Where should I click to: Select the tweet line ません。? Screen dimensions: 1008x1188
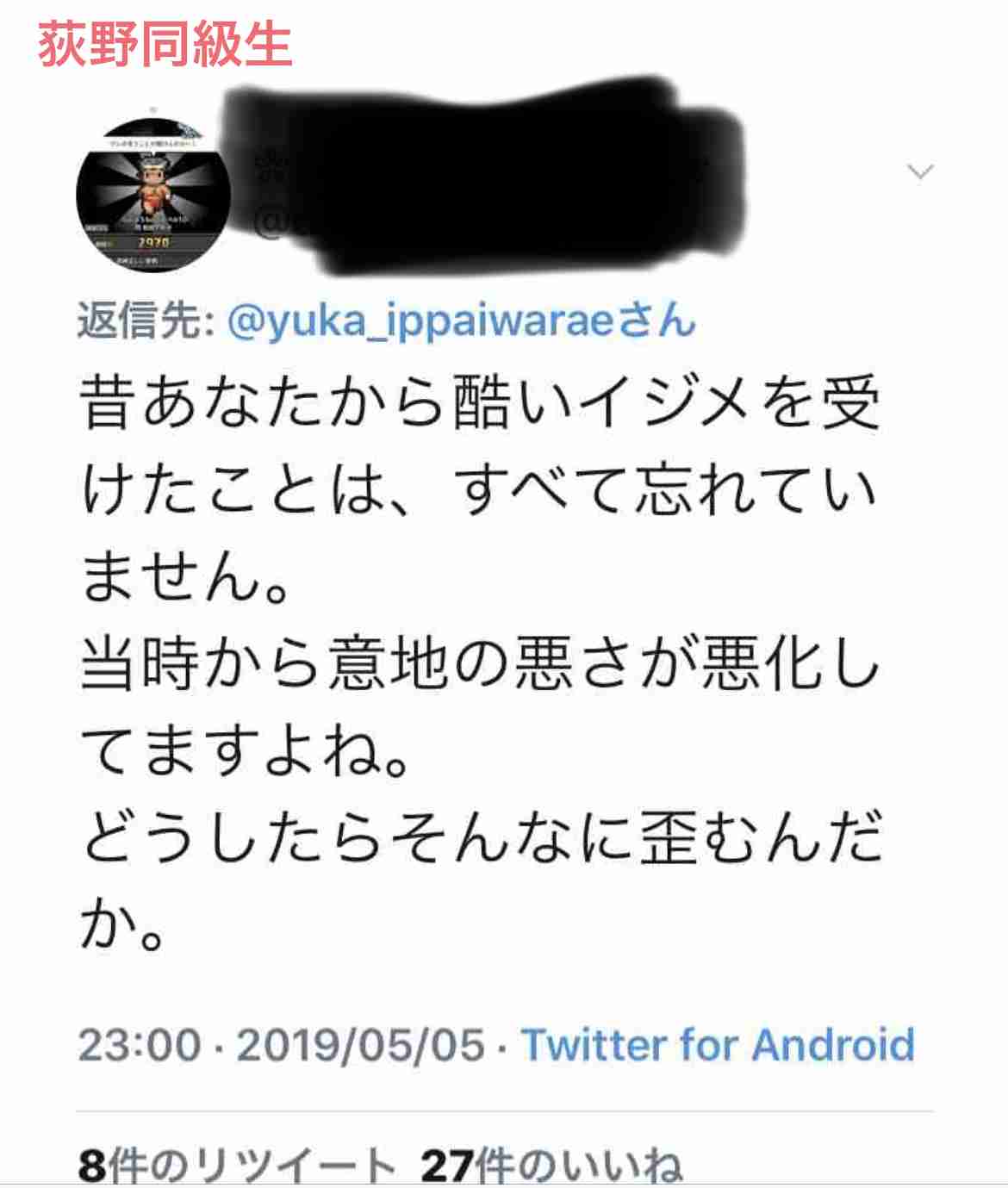pos(185,576)
